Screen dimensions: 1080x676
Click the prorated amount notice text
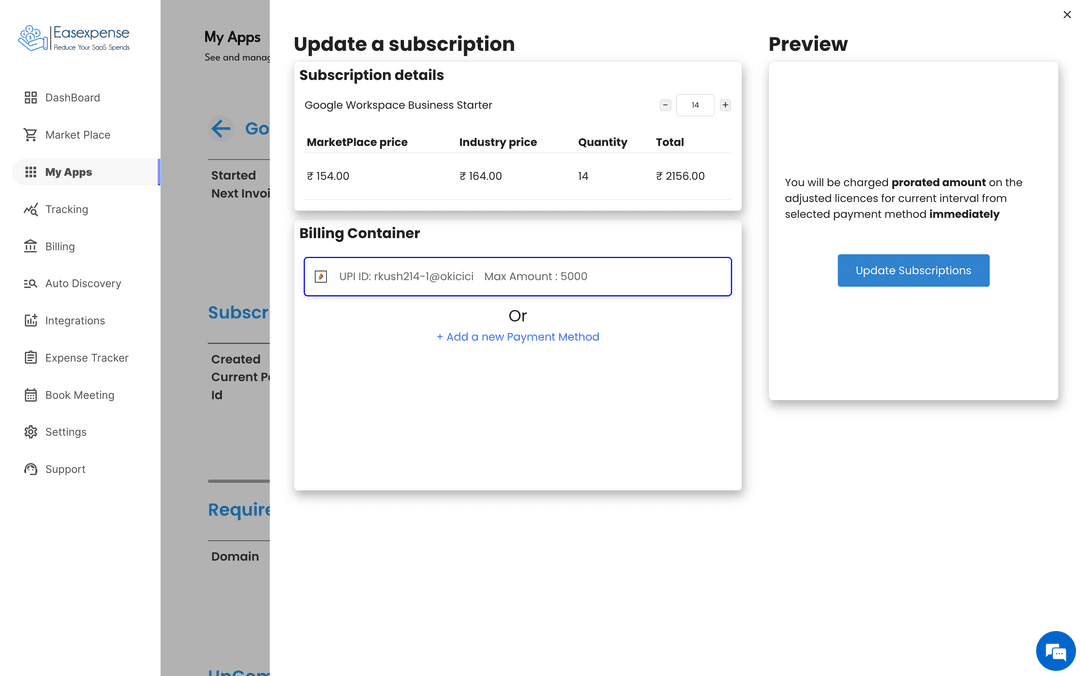[904, 198]
